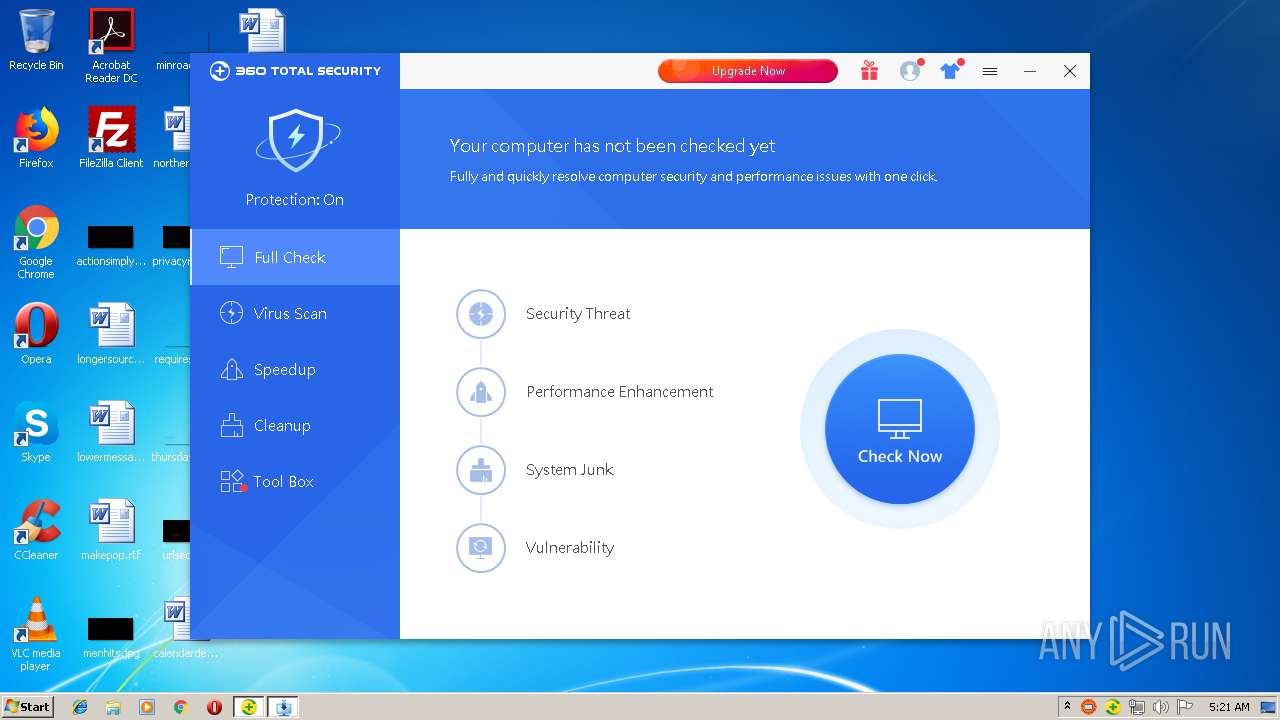Select the makepop.rtf document

[111, 529]
